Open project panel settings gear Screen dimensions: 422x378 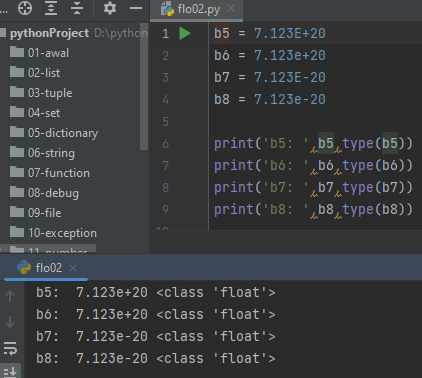tap(110, 8)
